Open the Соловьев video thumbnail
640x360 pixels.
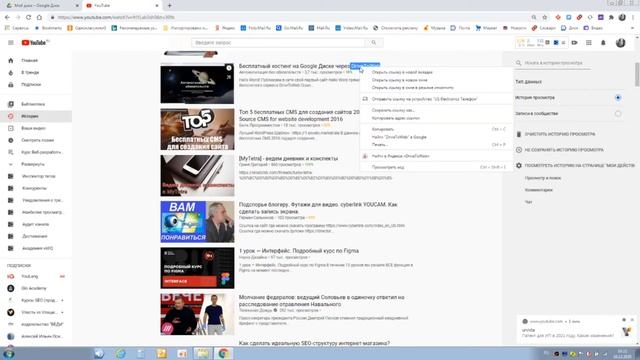pos(197,314)
